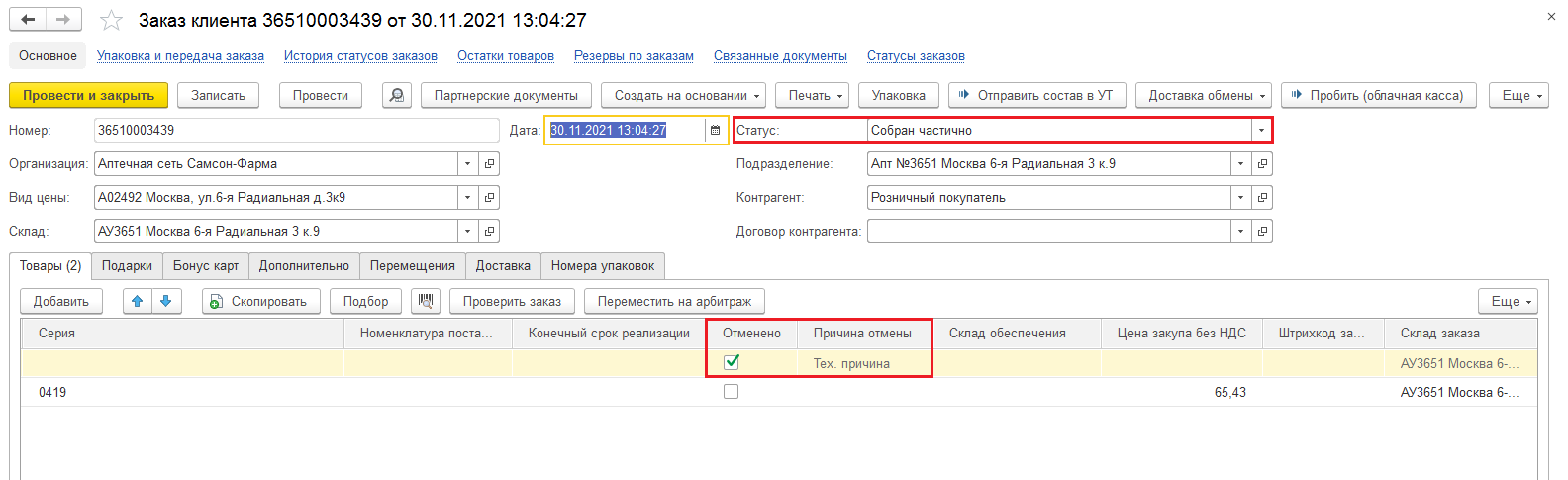
Task: Click the forward navigation arrow
Action: pos(63,20)
